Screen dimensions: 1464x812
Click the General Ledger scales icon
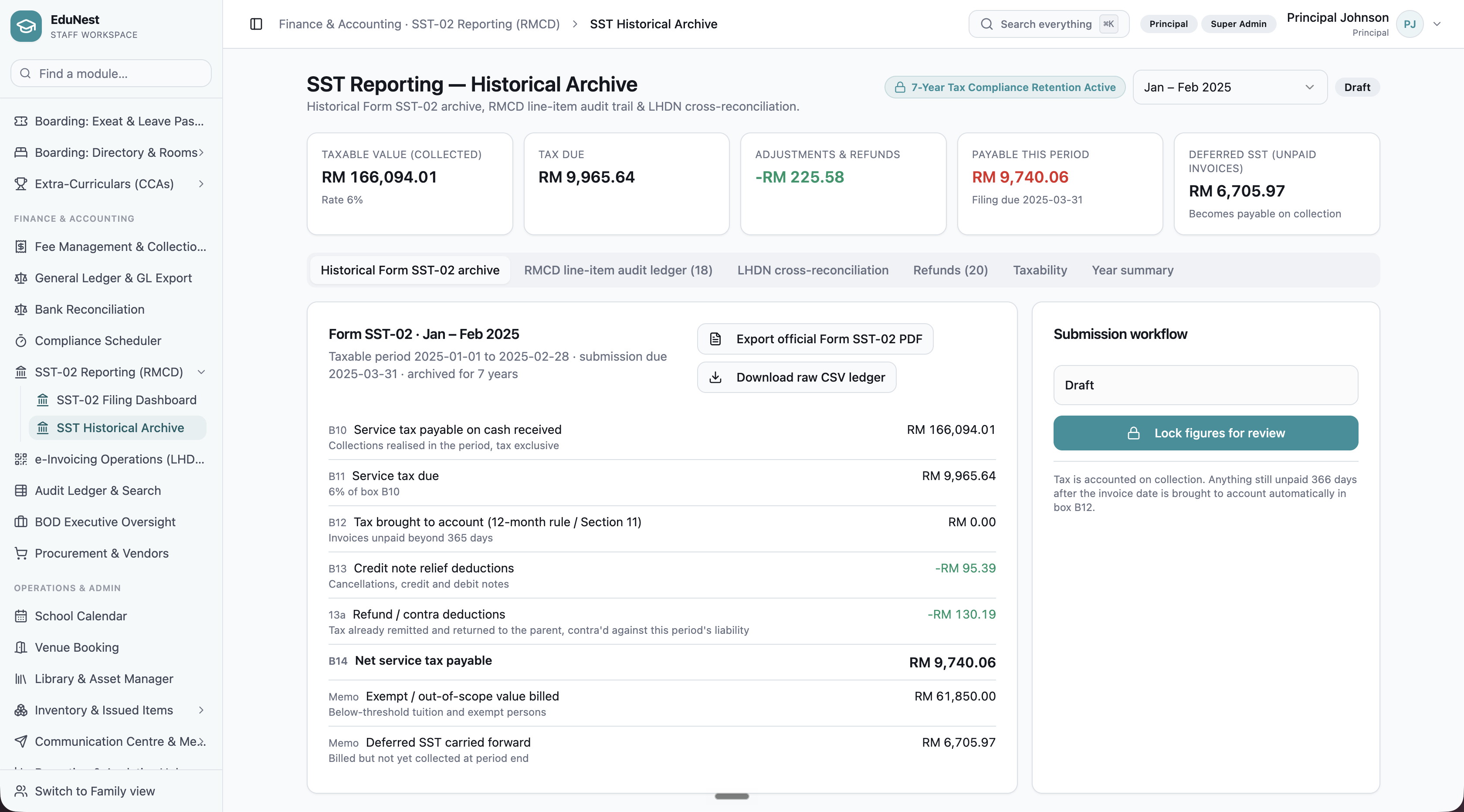coord(21,278)
